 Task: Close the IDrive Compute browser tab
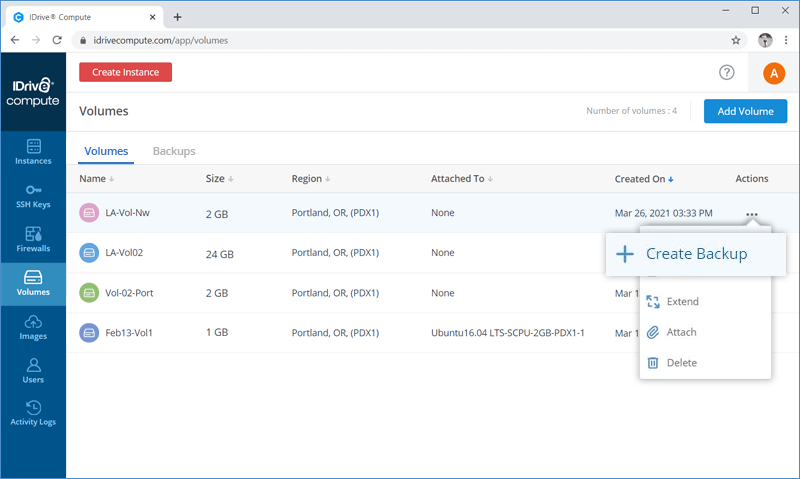point(152,17)
